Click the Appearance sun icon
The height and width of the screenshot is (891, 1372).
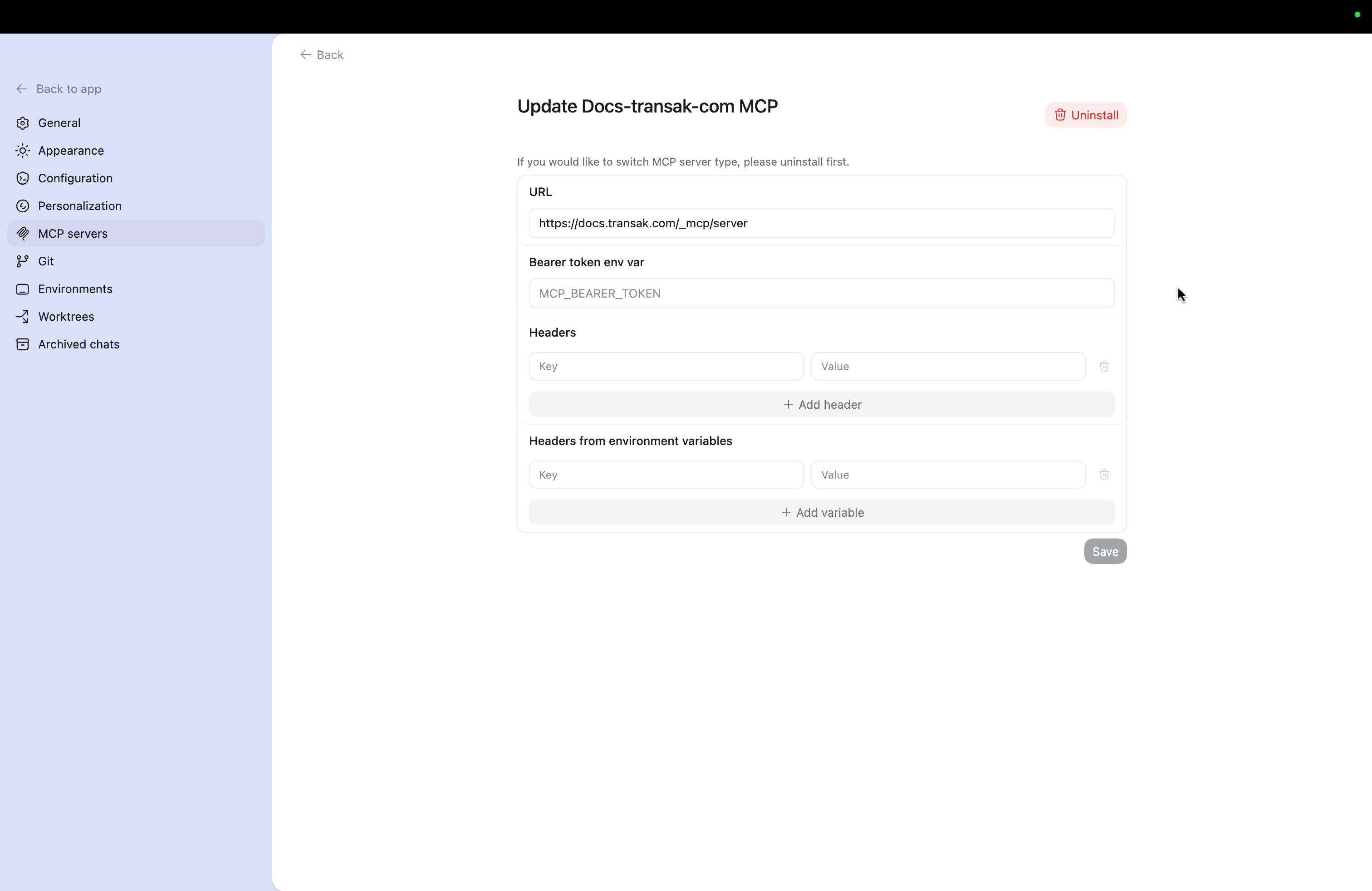tap(23, 151)
